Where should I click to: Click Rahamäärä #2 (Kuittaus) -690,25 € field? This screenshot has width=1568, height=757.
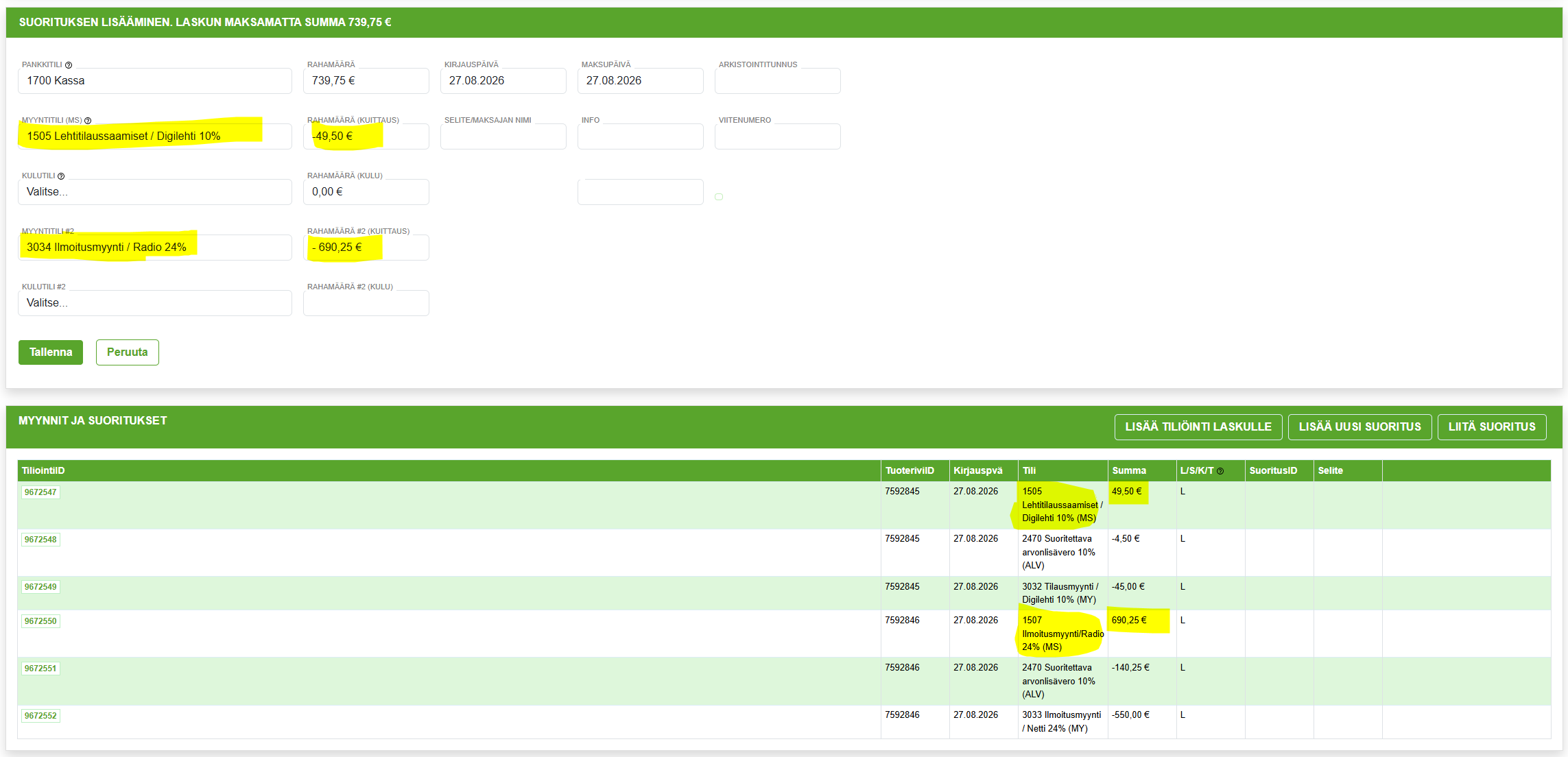(366, 248)
